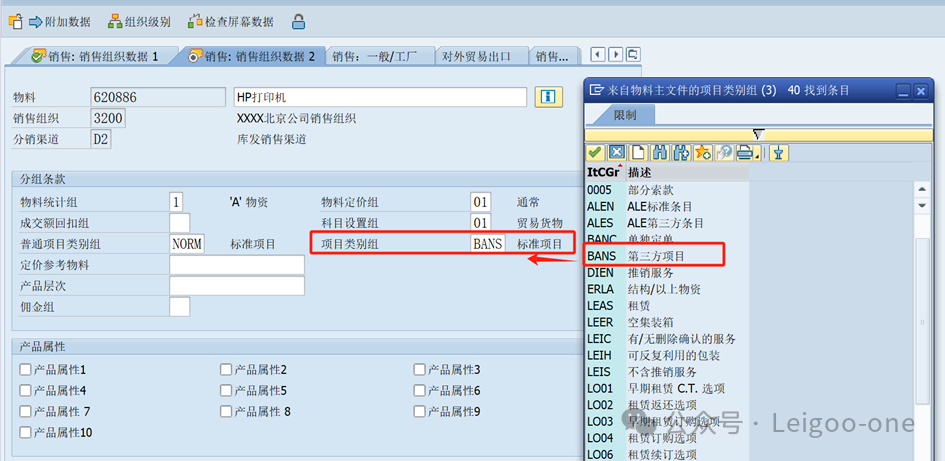The height and width of the screenshot is (461, 945).
Task: Click the printer icon in popup toolbar
Action: [746, 152]
